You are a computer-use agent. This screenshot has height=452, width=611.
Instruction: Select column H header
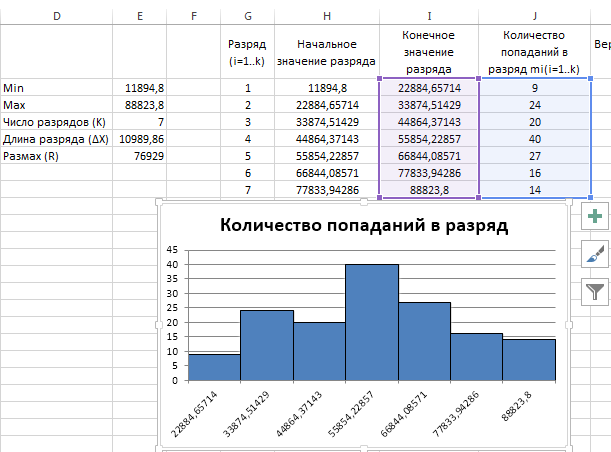click(x=327, y=16)
